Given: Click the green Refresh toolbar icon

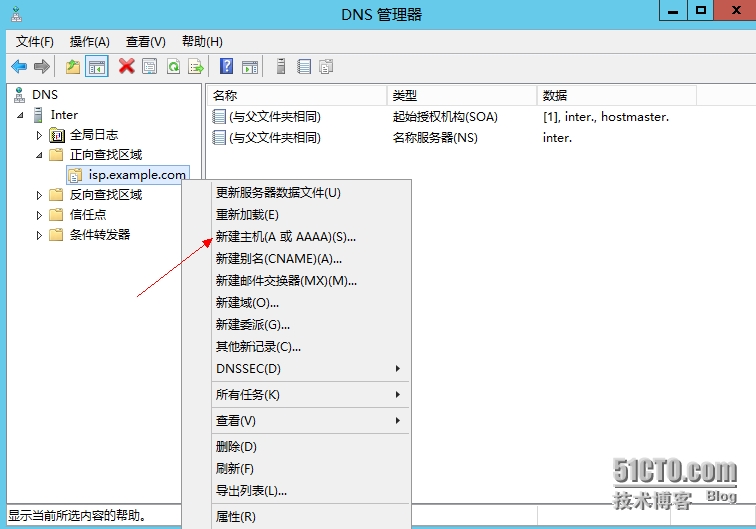Looking at the screenshot, I should (174, 67).
